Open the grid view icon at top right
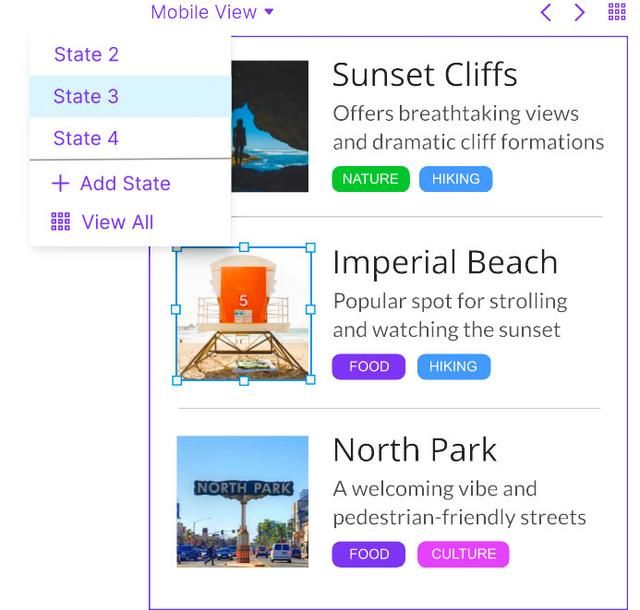Viewport: 640px width, 610px height. [x=617, y=12]
